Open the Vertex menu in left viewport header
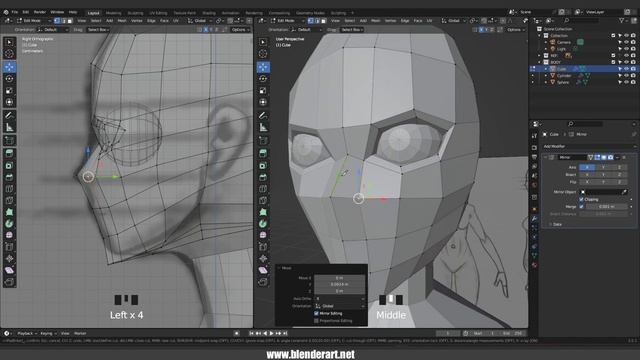Viewport: 640px width, 360px height. [x=137, y=20]
